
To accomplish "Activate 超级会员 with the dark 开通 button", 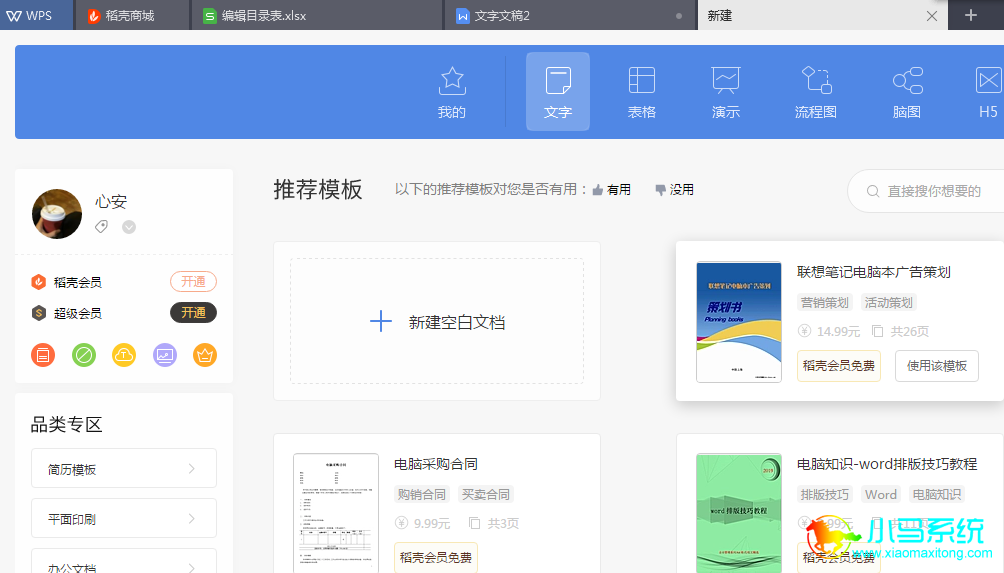I will click(x=193, y=312).
